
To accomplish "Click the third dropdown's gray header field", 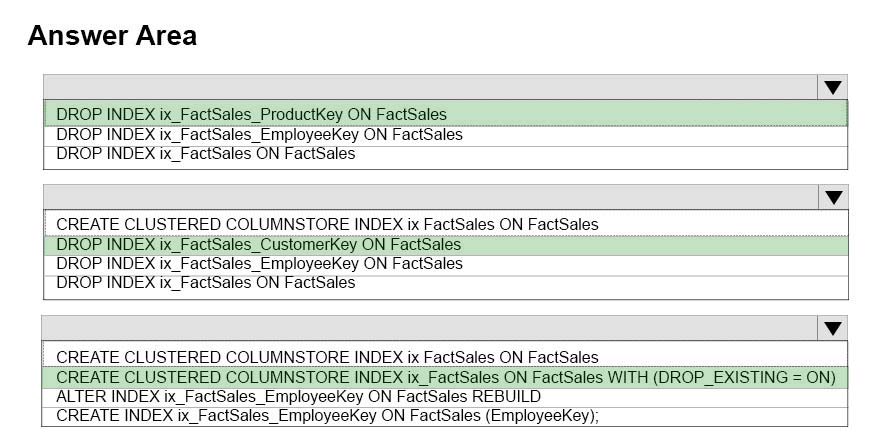I will click(x=431, y=329).
